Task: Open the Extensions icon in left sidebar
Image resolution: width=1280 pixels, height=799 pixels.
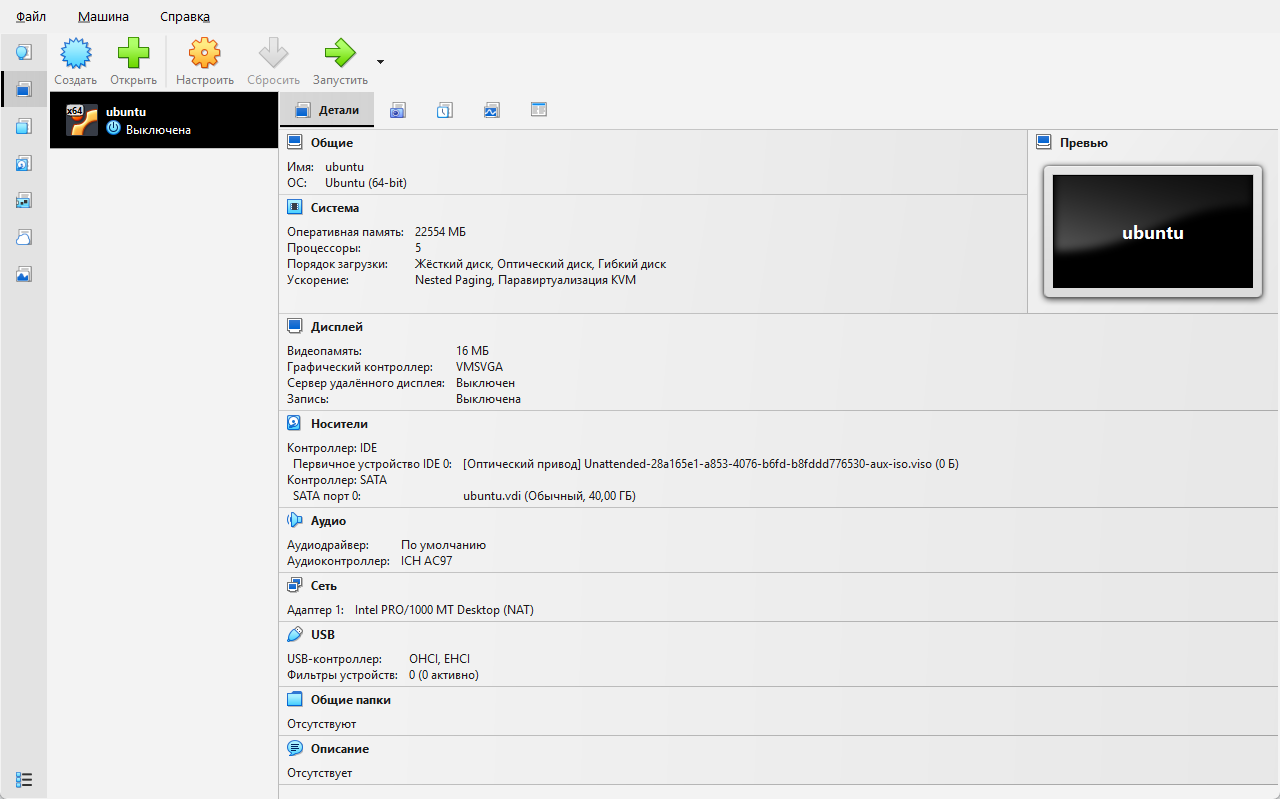Action: click(24, 126)
